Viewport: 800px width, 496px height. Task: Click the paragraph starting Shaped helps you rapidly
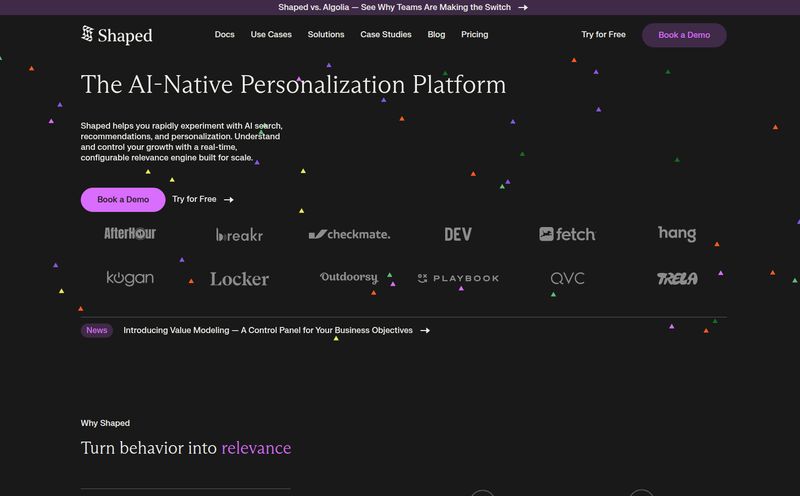click(182, 141)
